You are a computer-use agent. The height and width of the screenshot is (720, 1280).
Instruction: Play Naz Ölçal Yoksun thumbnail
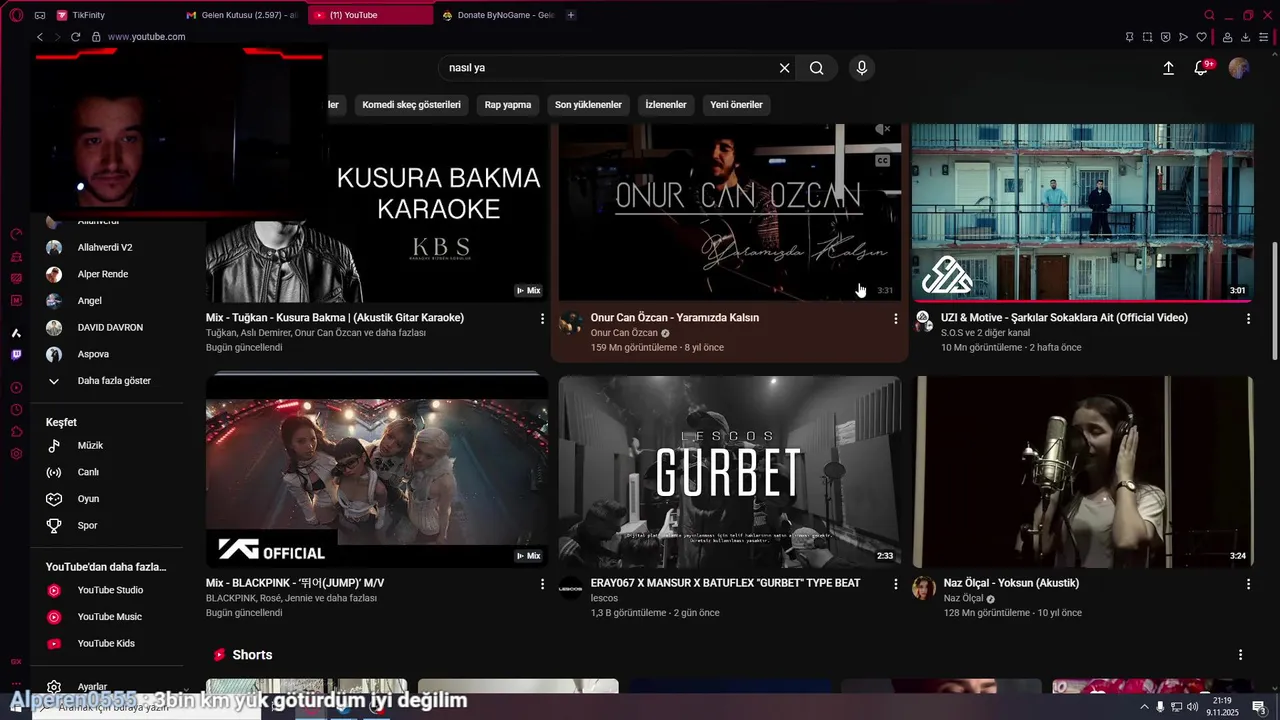point(1083,472)
